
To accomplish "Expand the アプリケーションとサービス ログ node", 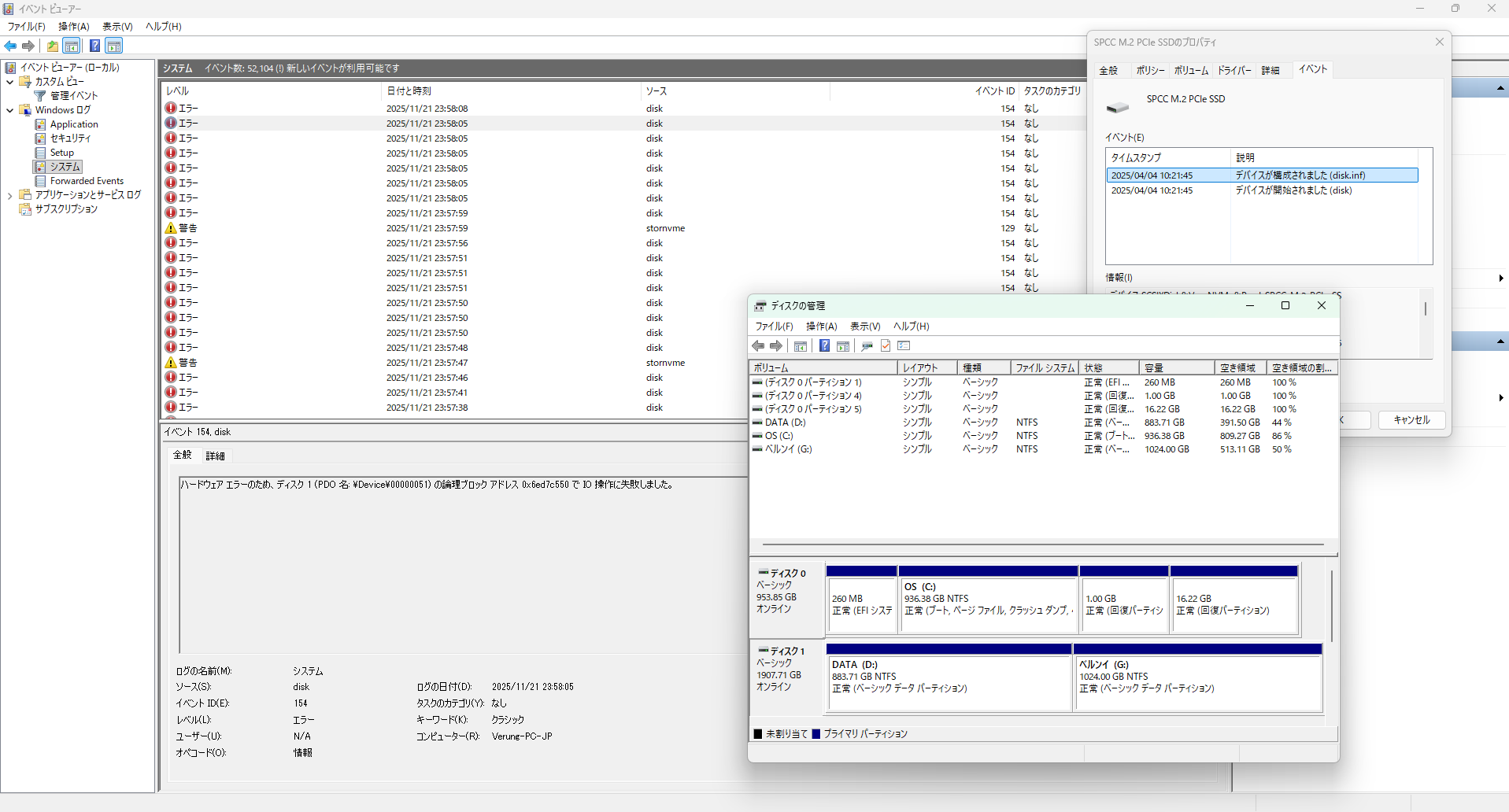I will coord(9,195).
